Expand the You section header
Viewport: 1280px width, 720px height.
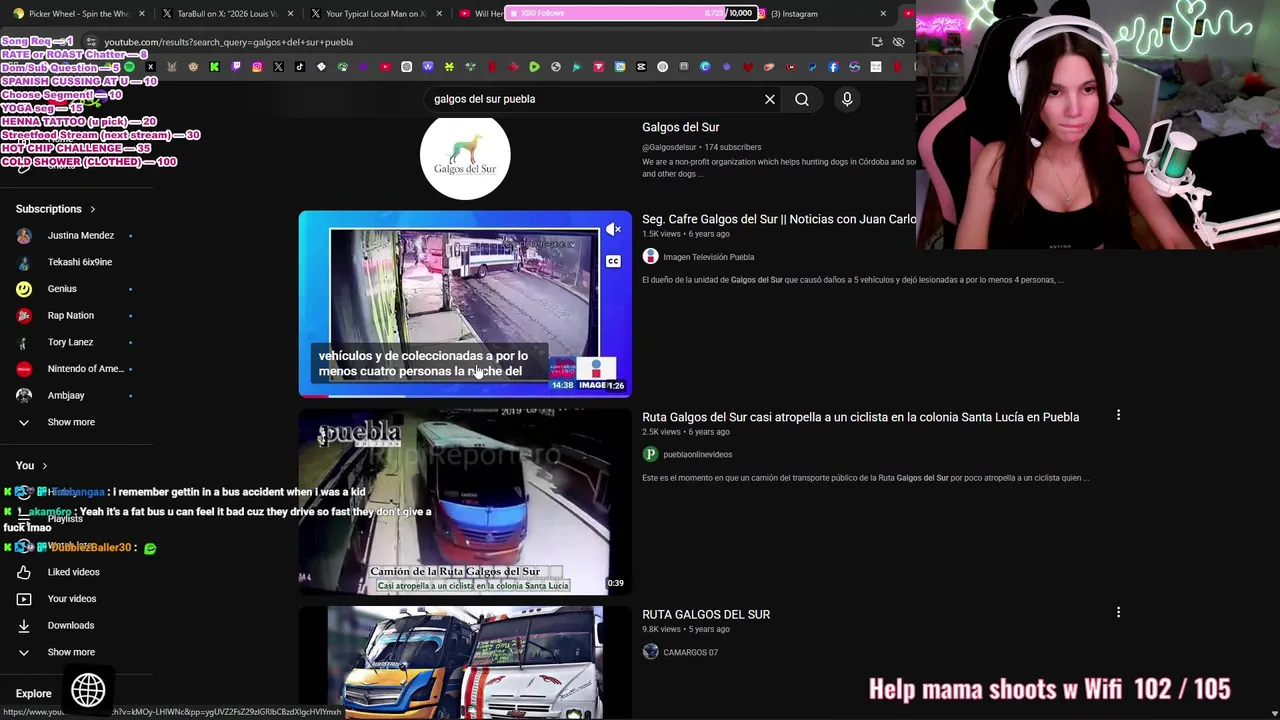(31, 465)
